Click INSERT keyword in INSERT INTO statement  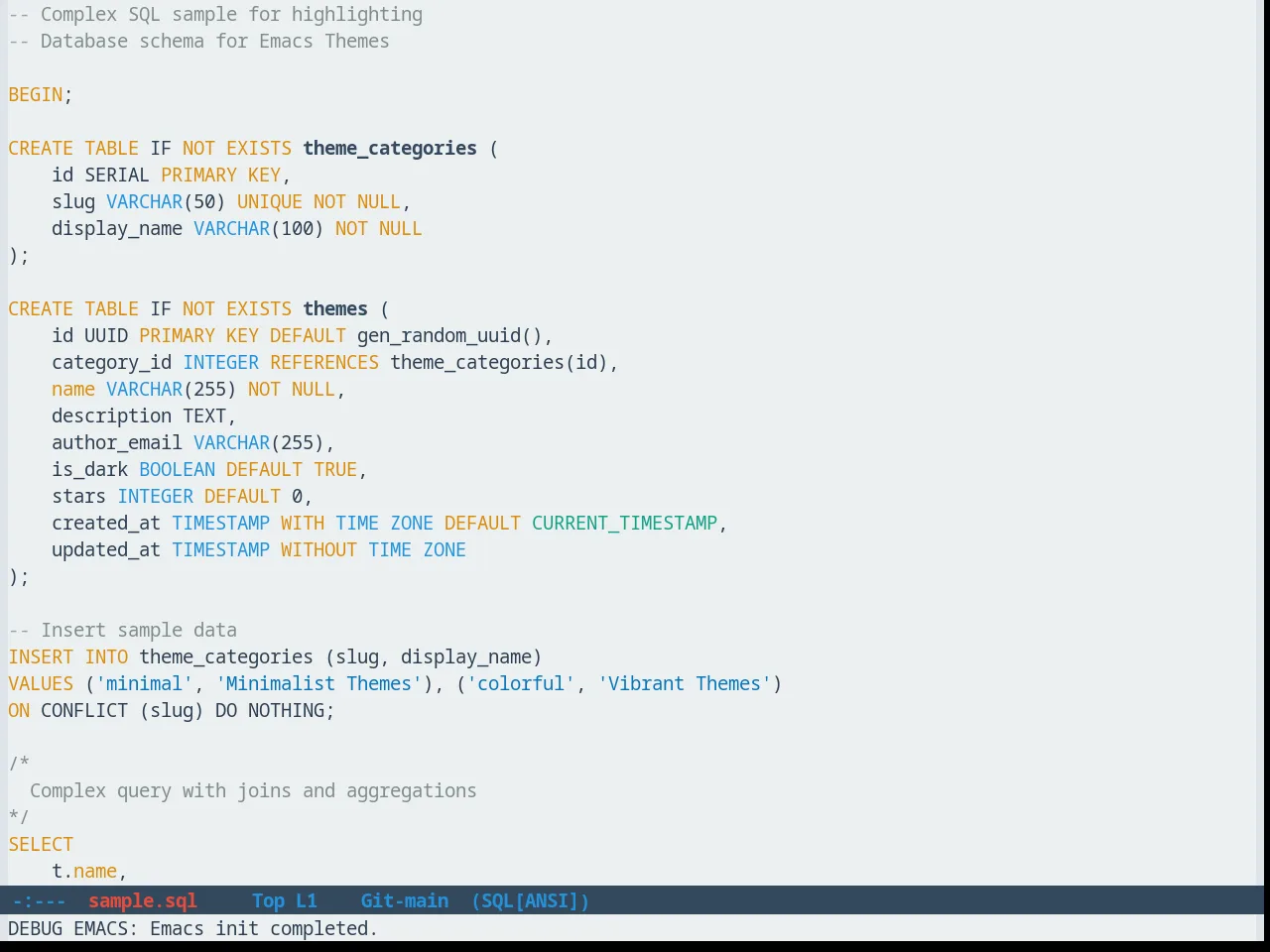[41, 656]
